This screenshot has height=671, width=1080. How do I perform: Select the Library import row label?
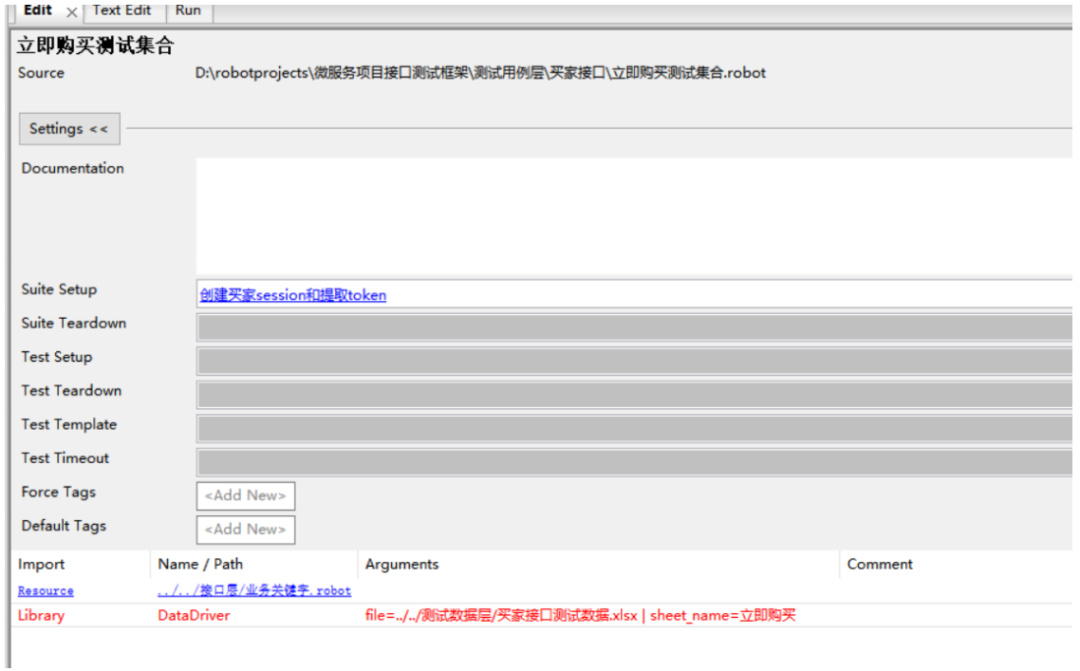(41, 615)
